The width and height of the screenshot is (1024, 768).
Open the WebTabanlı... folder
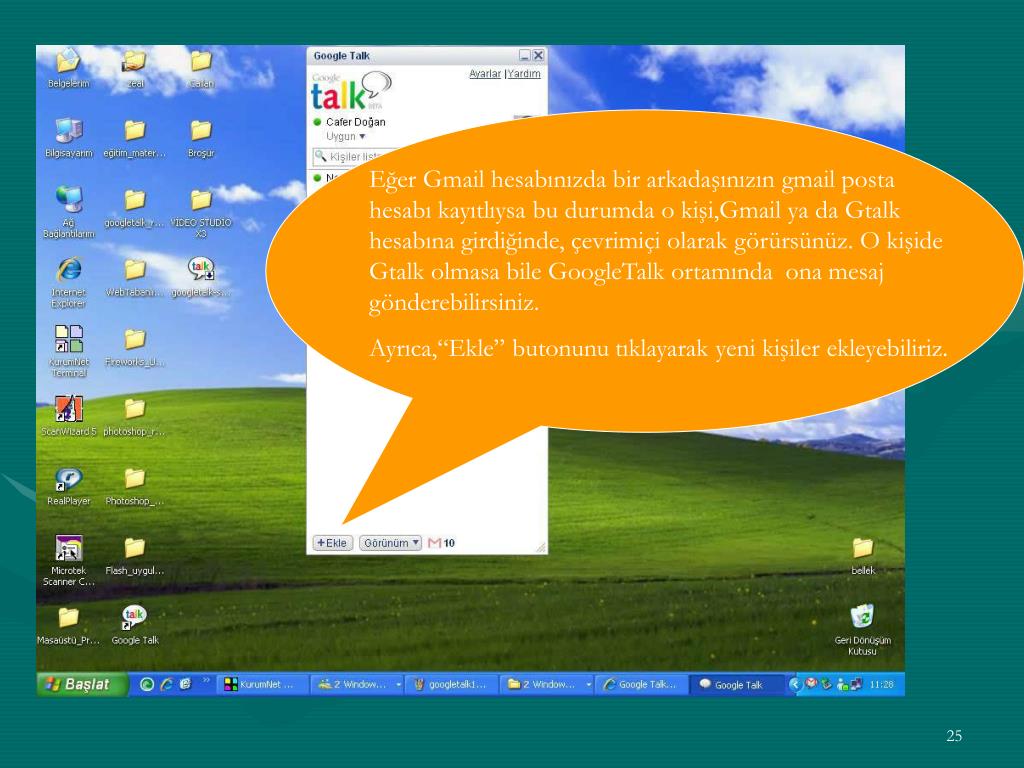tap(135, 277)
